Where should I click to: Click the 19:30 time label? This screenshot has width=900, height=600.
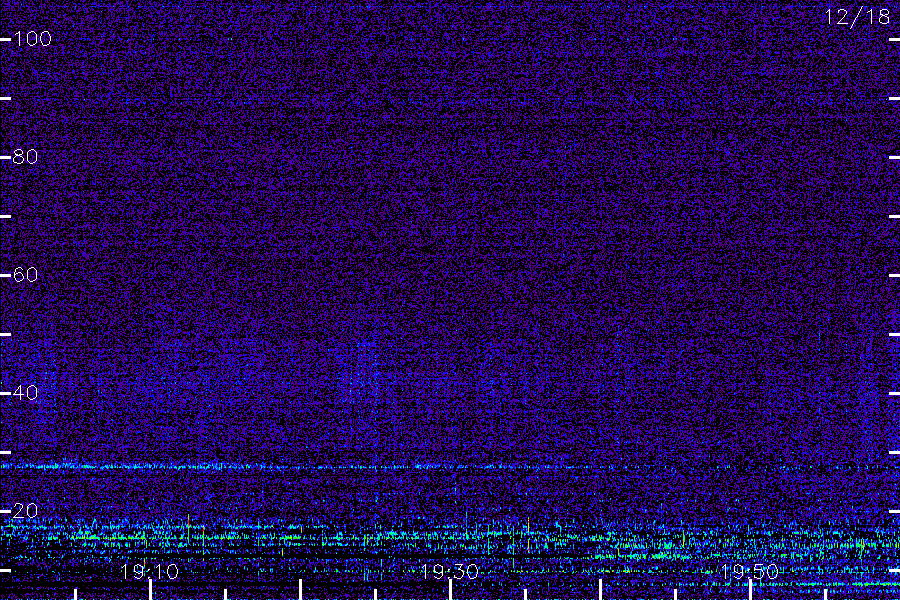449,572
